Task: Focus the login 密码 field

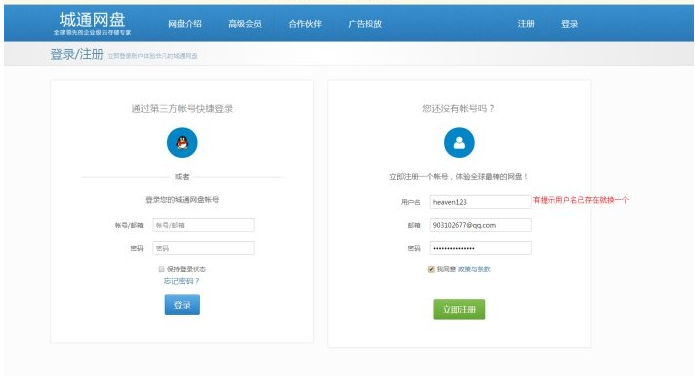Action: pos(203,248)
